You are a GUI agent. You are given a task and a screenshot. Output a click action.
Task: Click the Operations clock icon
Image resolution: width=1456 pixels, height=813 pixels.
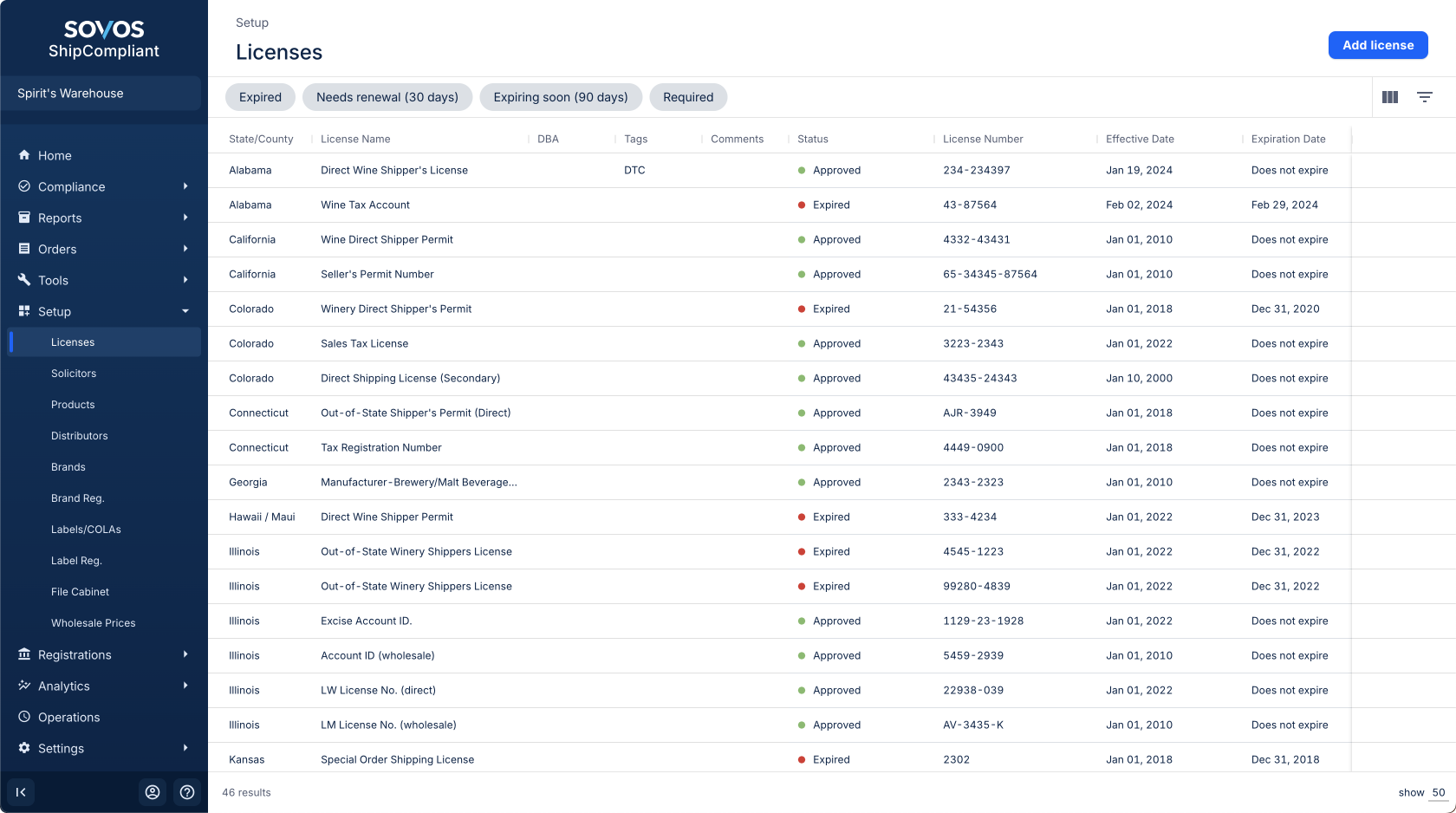pos(24,717)
